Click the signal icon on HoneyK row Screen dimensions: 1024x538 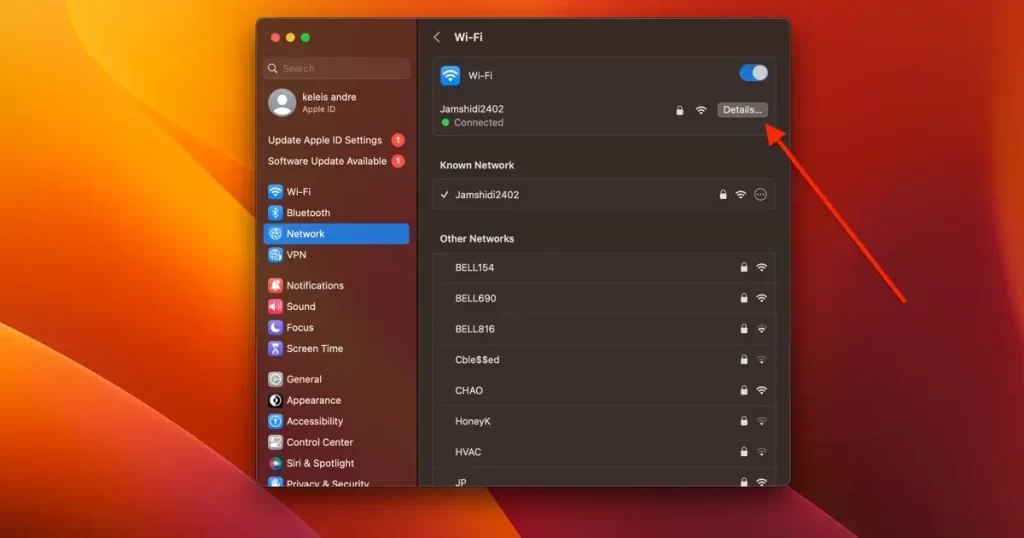pos(761,421)
